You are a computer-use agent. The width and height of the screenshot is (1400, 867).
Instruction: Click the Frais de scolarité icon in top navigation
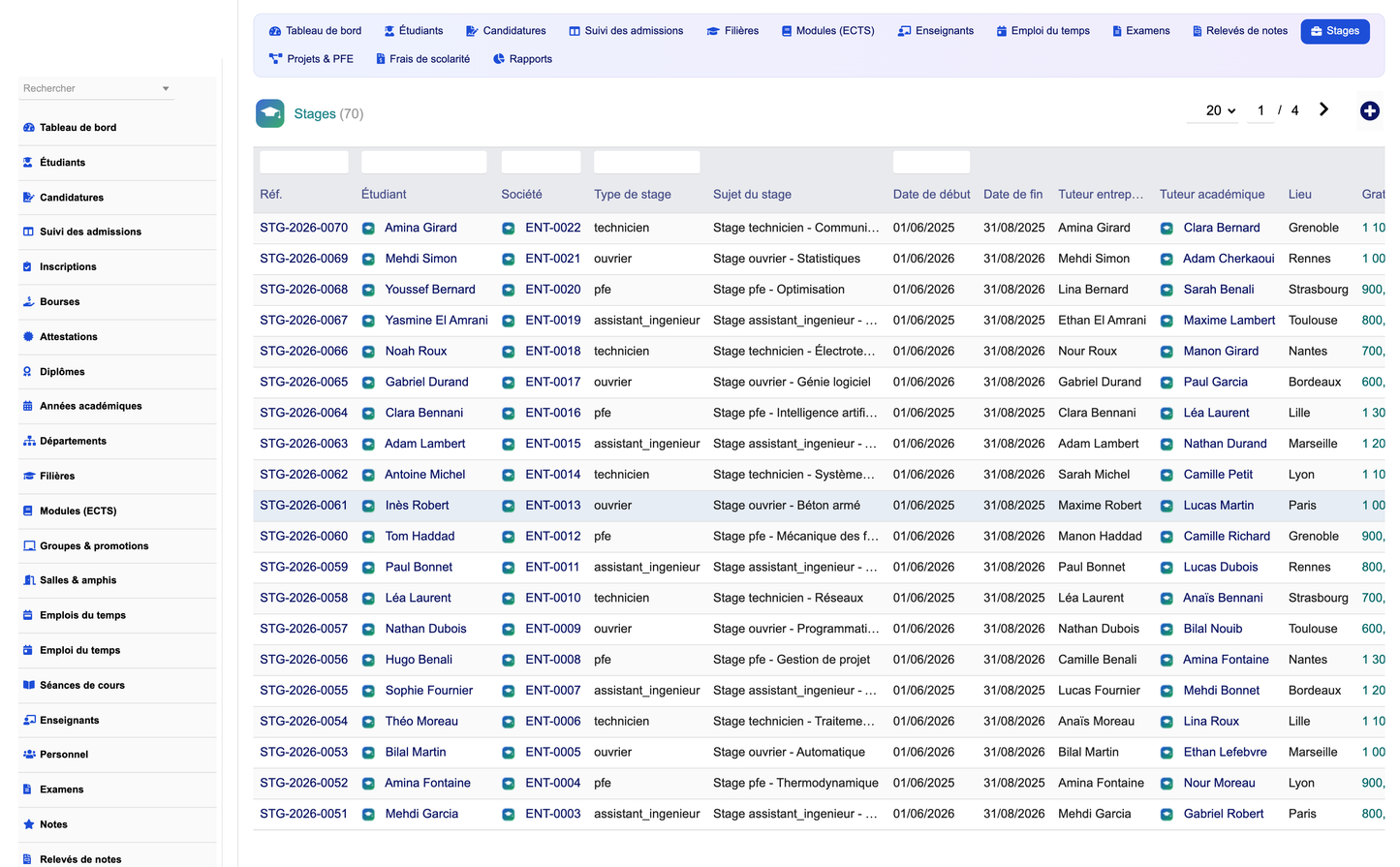[381, 59]
